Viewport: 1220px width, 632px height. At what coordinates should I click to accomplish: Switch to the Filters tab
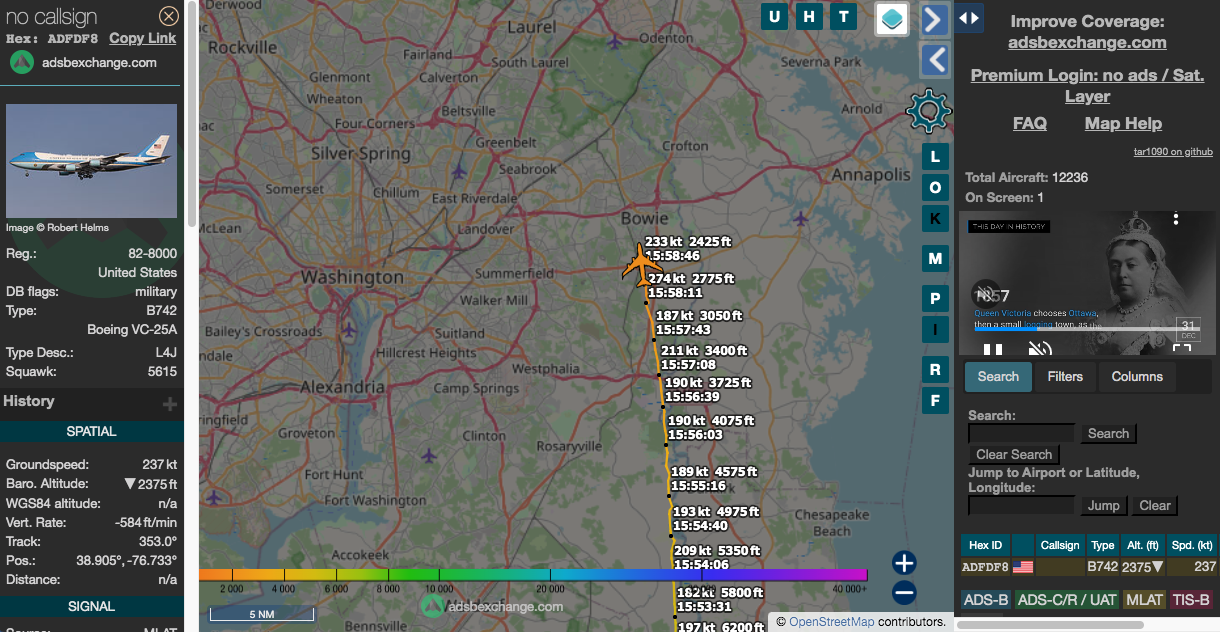coord(1065,377)
